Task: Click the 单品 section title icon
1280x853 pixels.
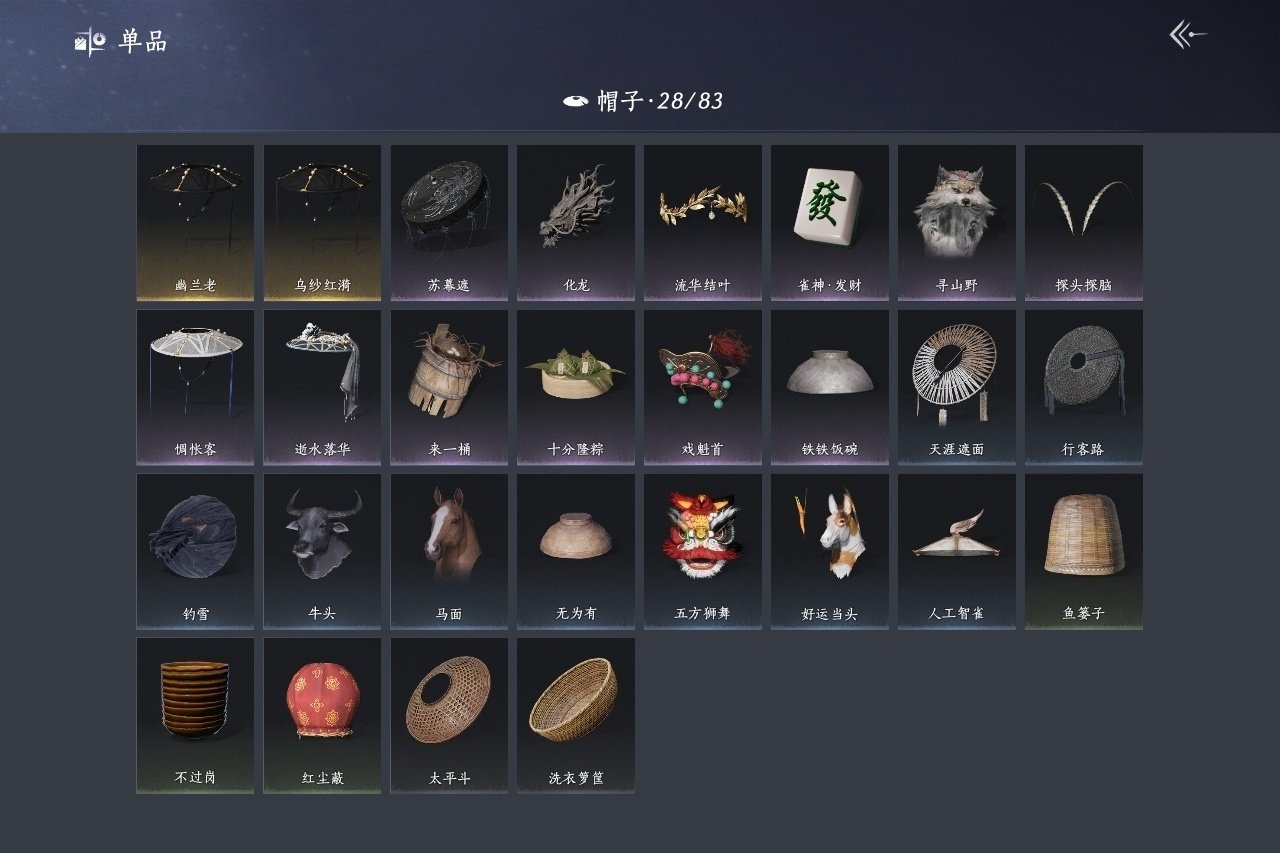Action: click(90, 42)
